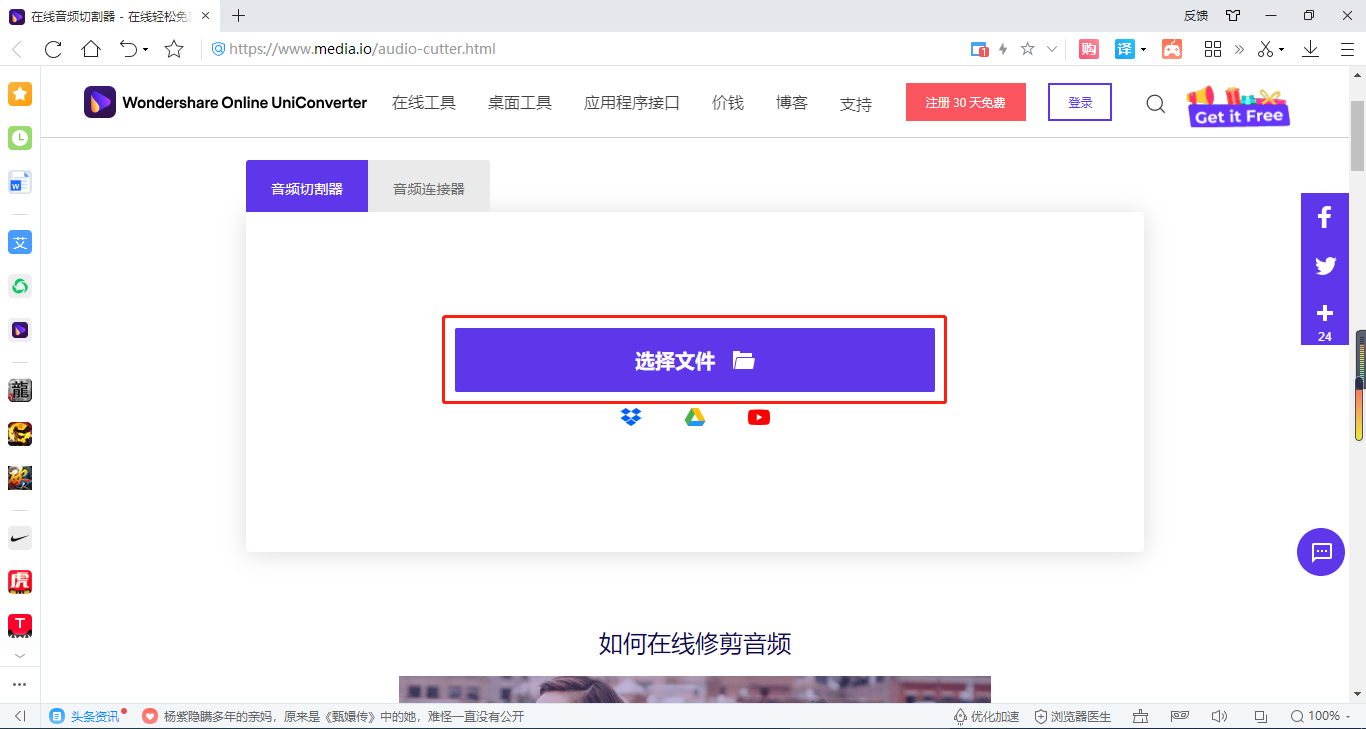Import audio from the YouTube icon
Image resolution: width=1366 pixels, height=729 pixels.
[x=758, y=417]
